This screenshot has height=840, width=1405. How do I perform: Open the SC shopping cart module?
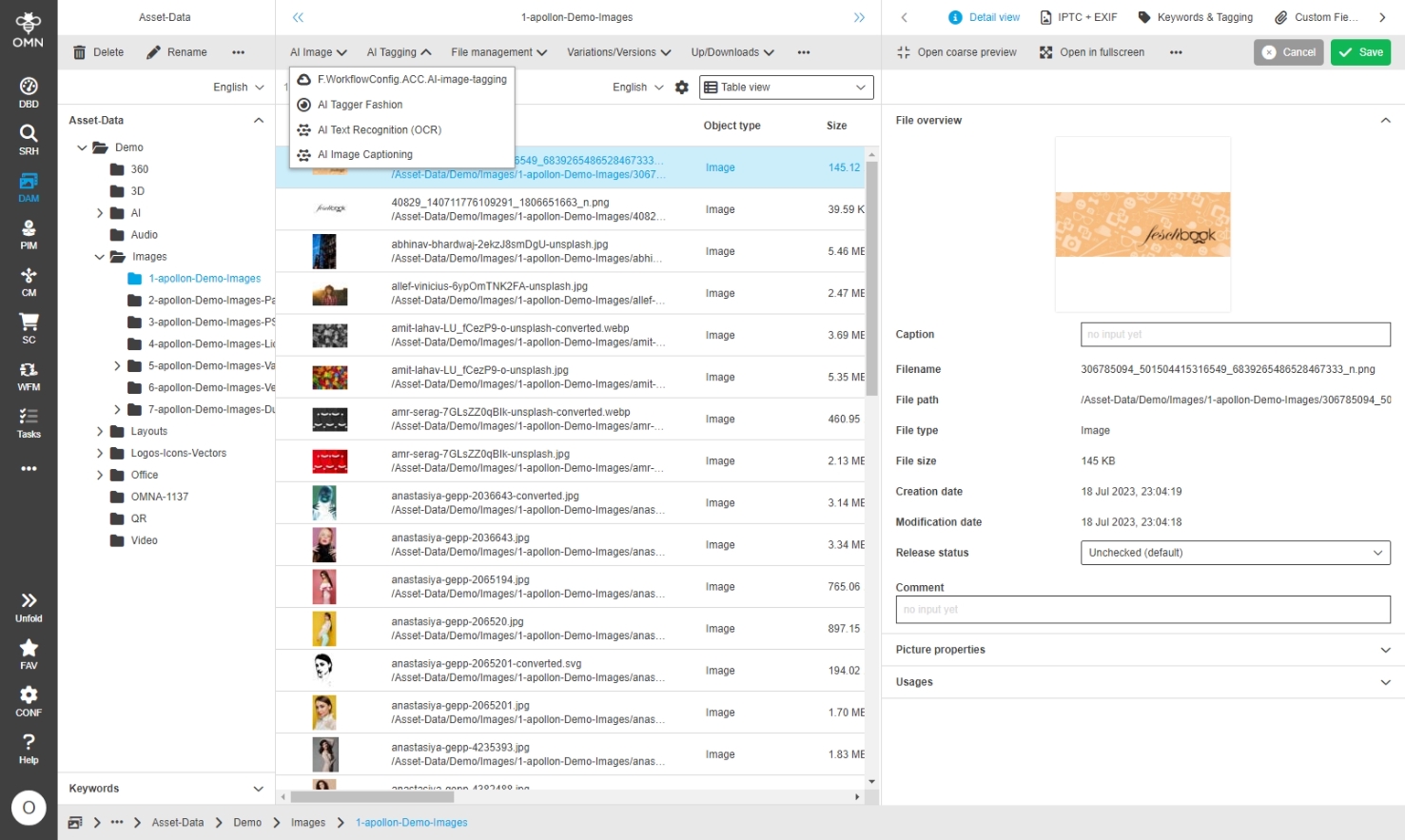29,328
